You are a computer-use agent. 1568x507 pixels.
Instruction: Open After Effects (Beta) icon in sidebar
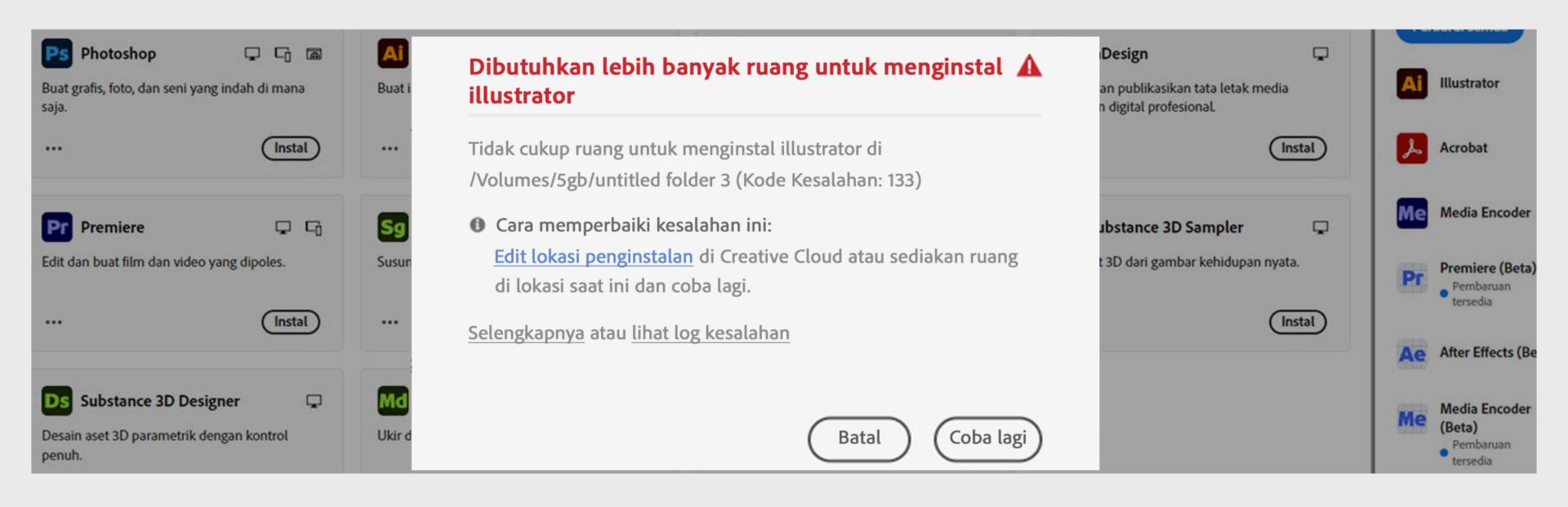click(x=1412, y=354)
